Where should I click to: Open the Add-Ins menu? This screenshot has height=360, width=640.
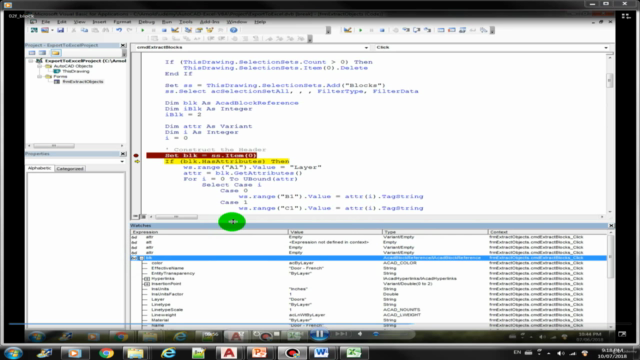pos(209,22)
